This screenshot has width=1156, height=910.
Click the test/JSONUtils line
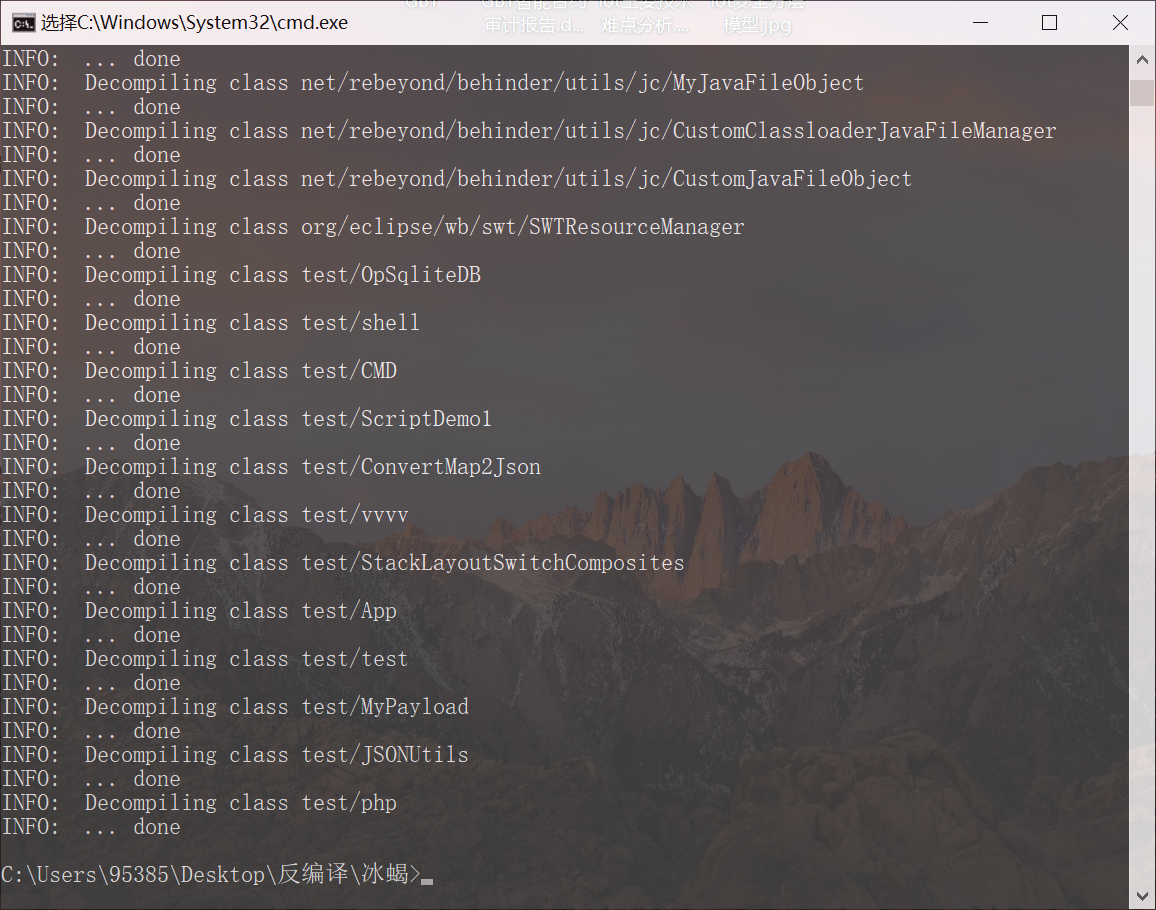[235, 754]
